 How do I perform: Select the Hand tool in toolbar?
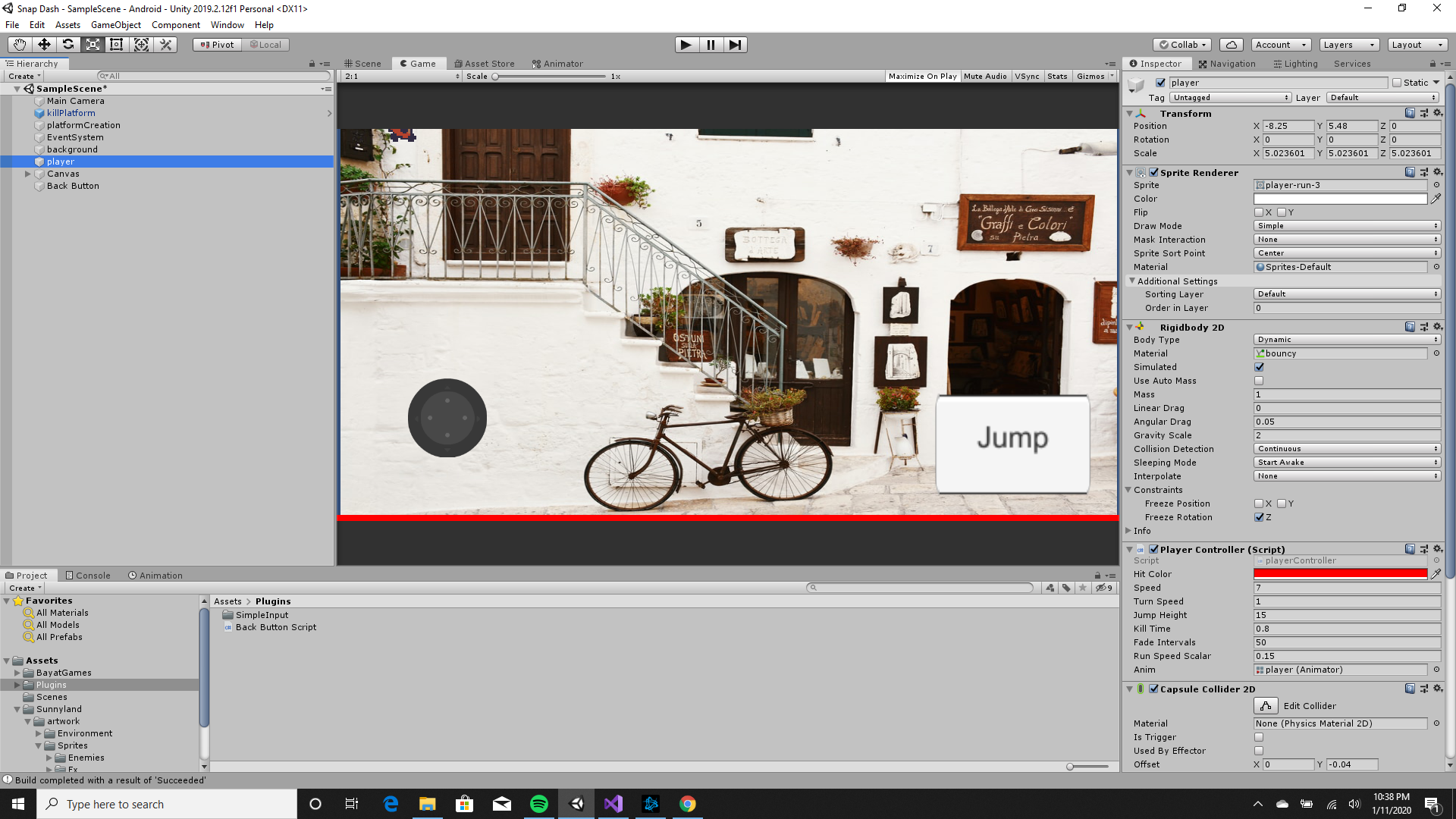pyautogui.click(x=20, y=45)
